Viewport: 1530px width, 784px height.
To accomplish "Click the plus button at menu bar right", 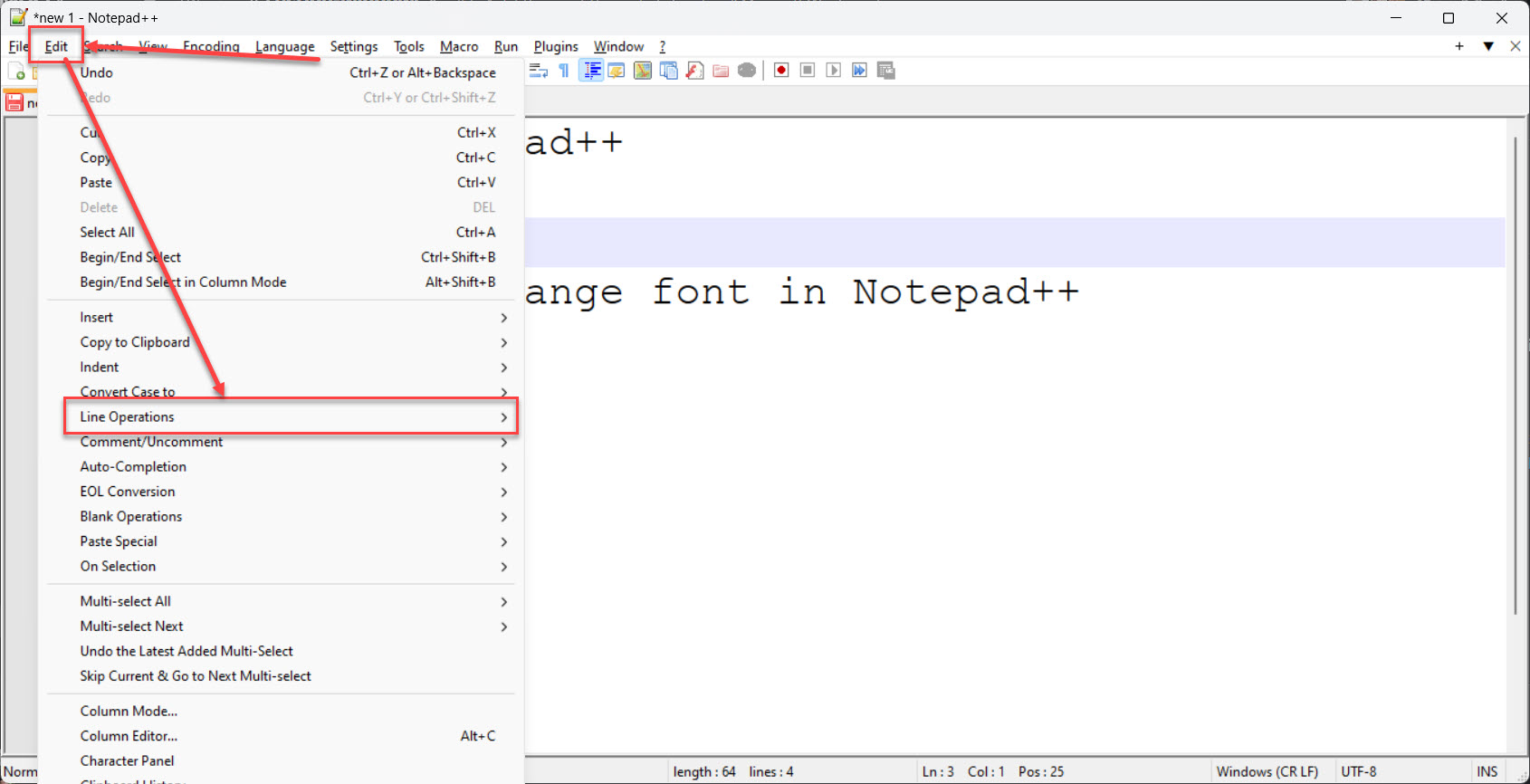I will tap(1459, 46).
